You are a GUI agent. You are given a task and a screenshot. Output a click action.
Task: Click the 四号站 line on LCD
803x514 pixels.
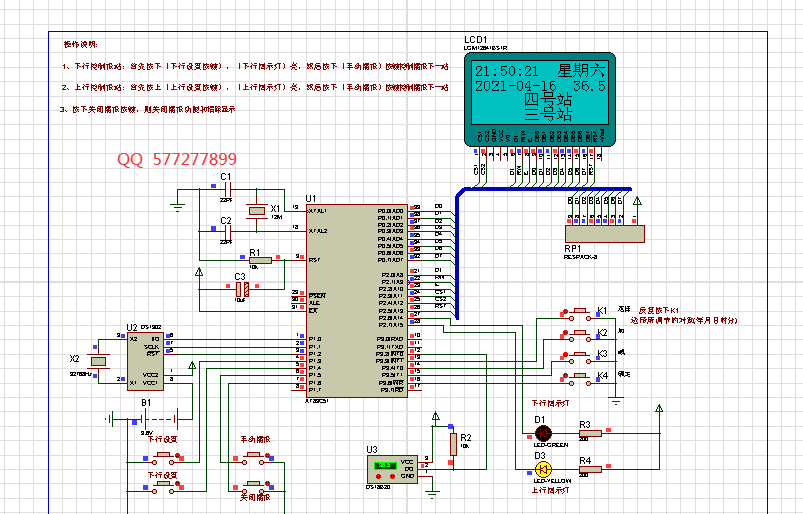click(x=547, y=100)
